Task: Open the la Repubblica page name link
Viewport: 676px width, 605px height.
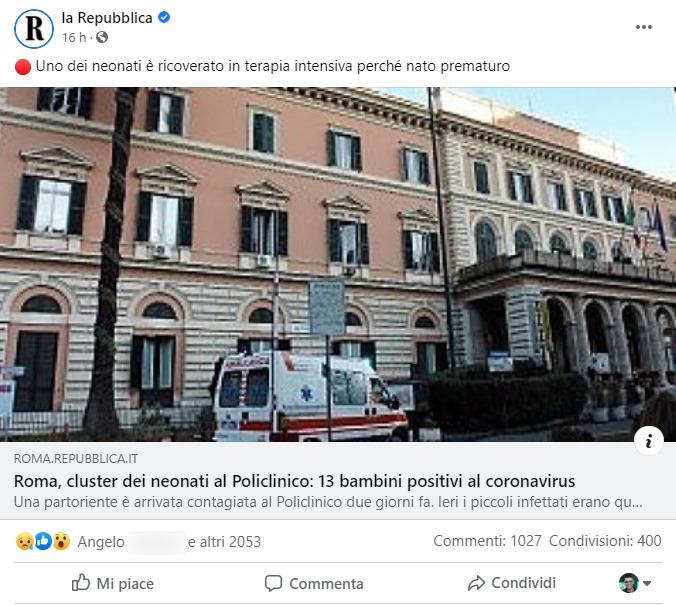Action: 107,18
